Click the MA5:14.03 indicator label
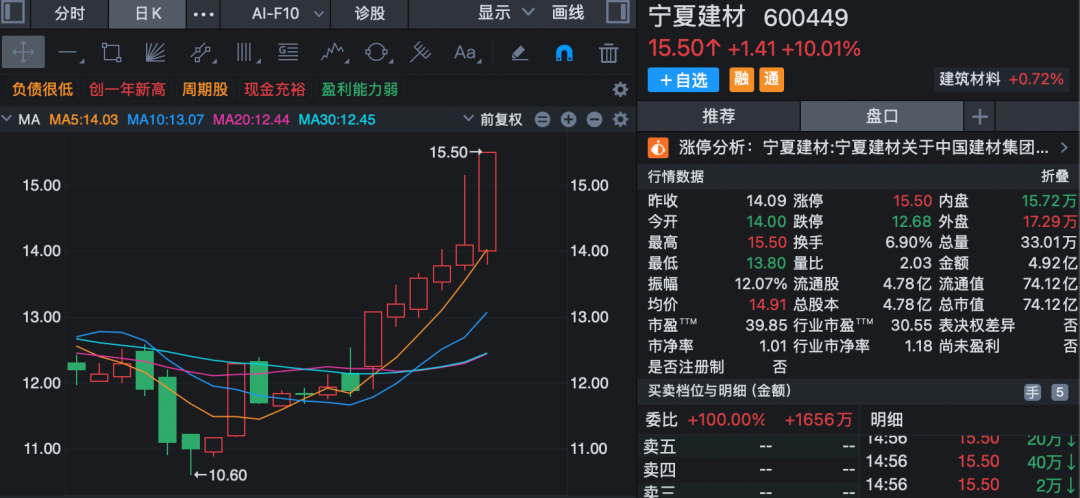1080x498 pixels. coord(83,119)
